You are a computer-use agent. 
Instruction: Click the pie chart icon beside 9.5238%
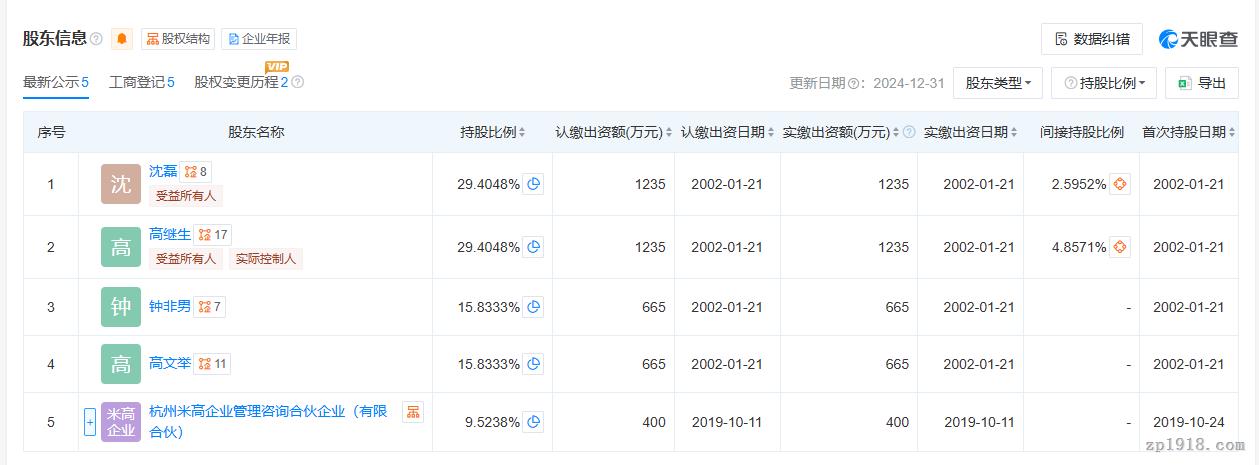click(534, 422)
